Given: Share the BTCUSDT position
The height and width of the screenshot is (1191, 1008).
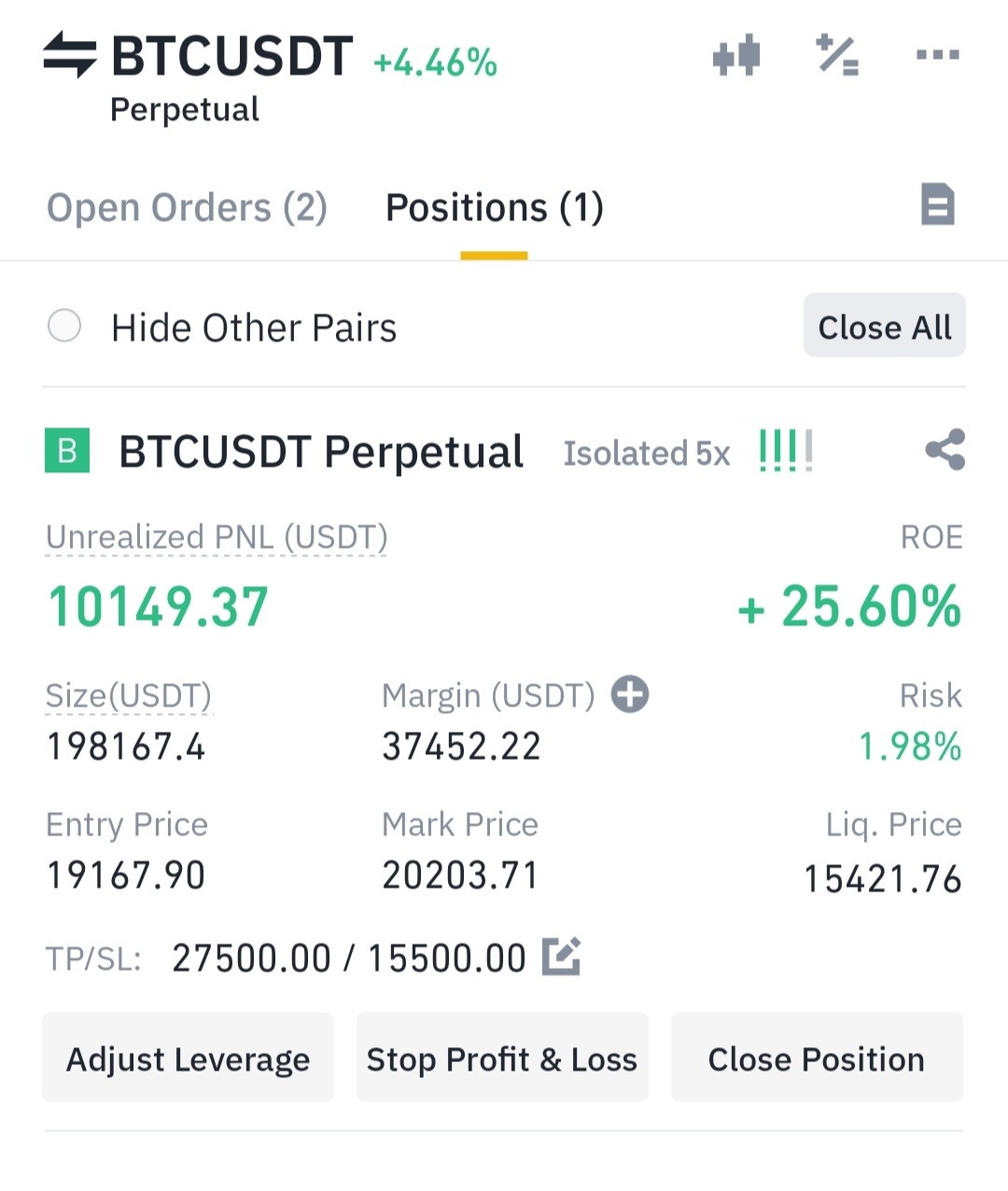Looking at the screenshot, I should pyautogui.click(x=945, y=450).
